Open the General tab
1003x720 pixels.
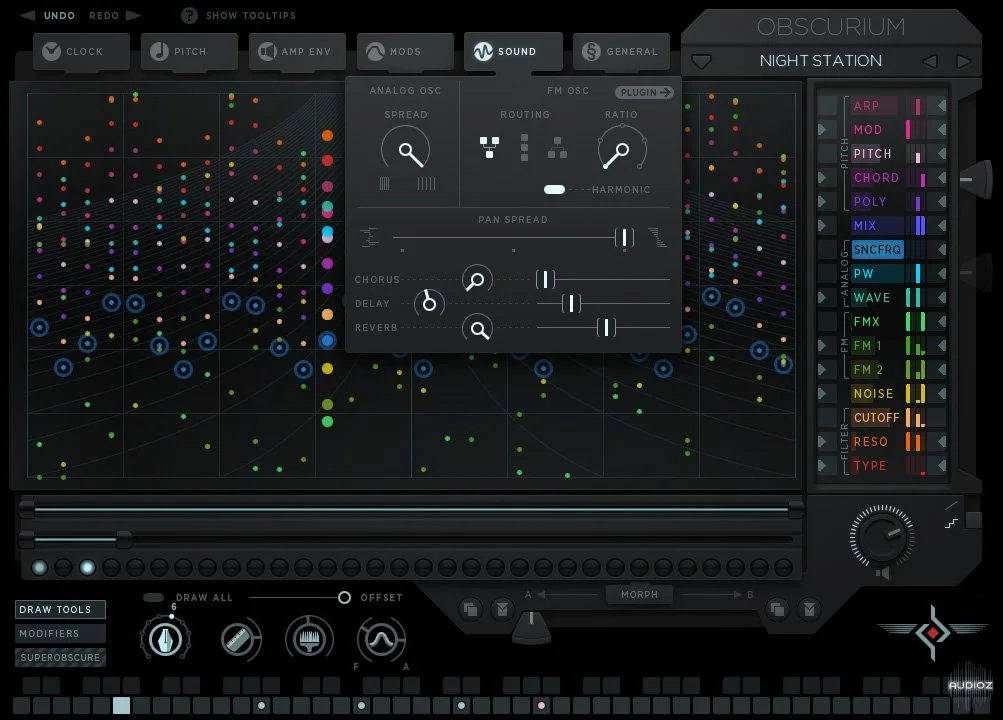tap(621, 51)
